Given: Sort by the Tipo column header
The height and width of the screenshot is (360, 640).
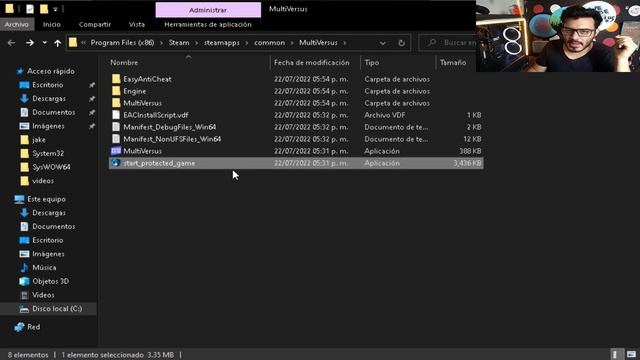Looking at the screenshot, I should [372, 62].
